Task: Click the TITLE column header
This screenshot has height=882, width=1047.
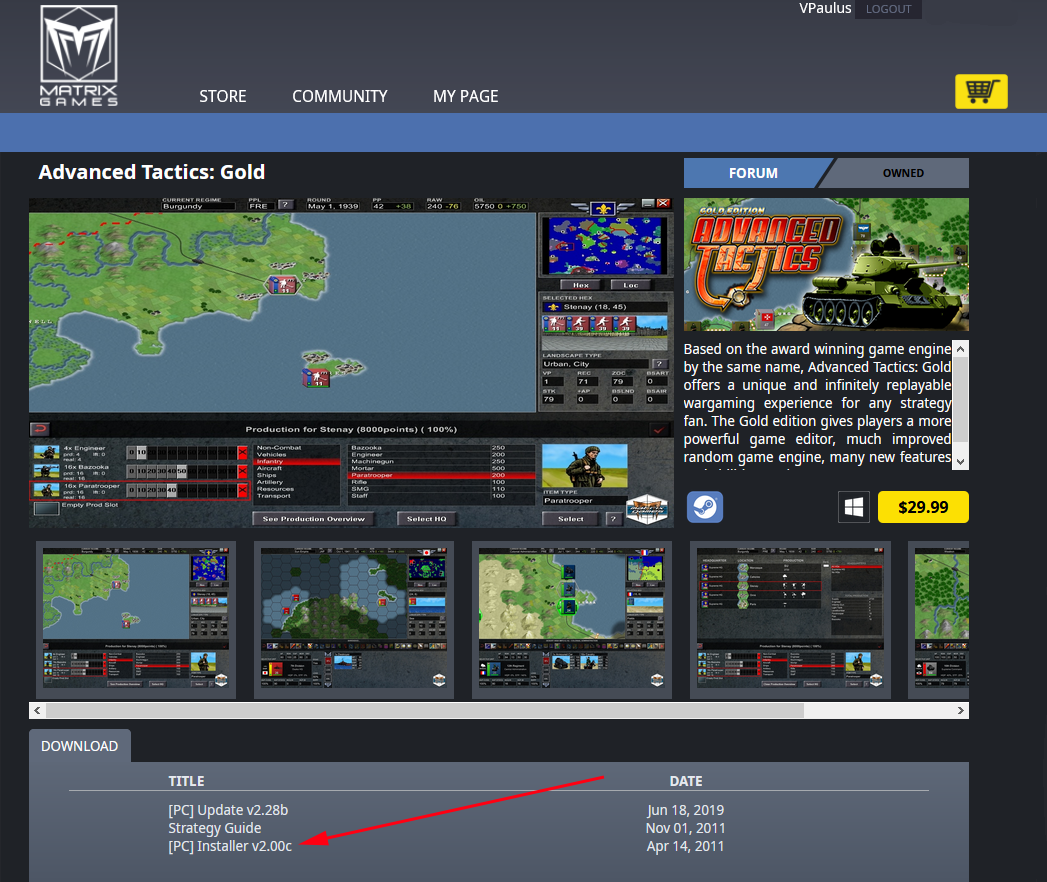Action: (x=186, y=781)
